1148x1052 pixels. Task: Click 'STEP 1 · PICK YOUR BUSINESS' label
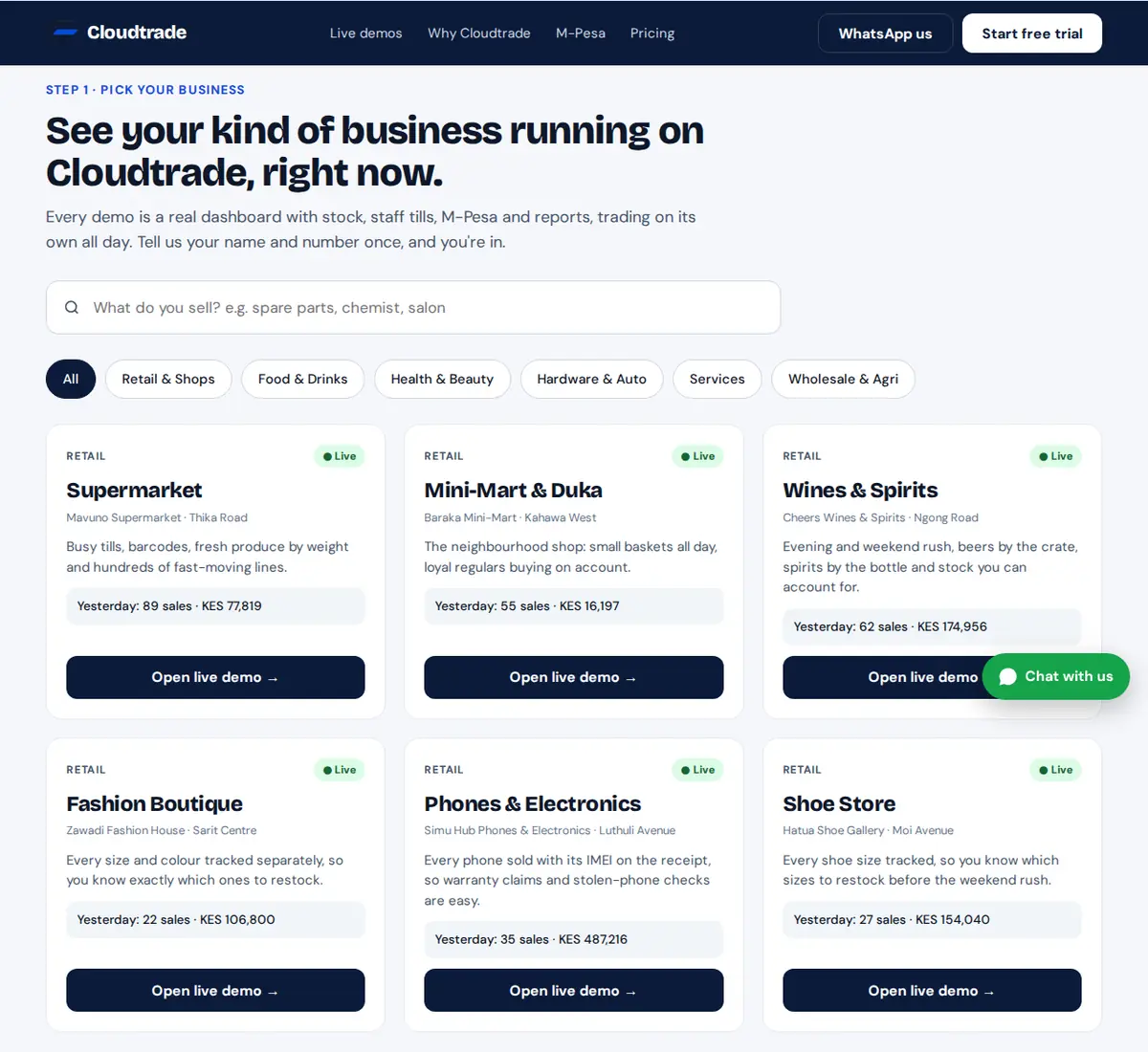[x=145, y=90]
